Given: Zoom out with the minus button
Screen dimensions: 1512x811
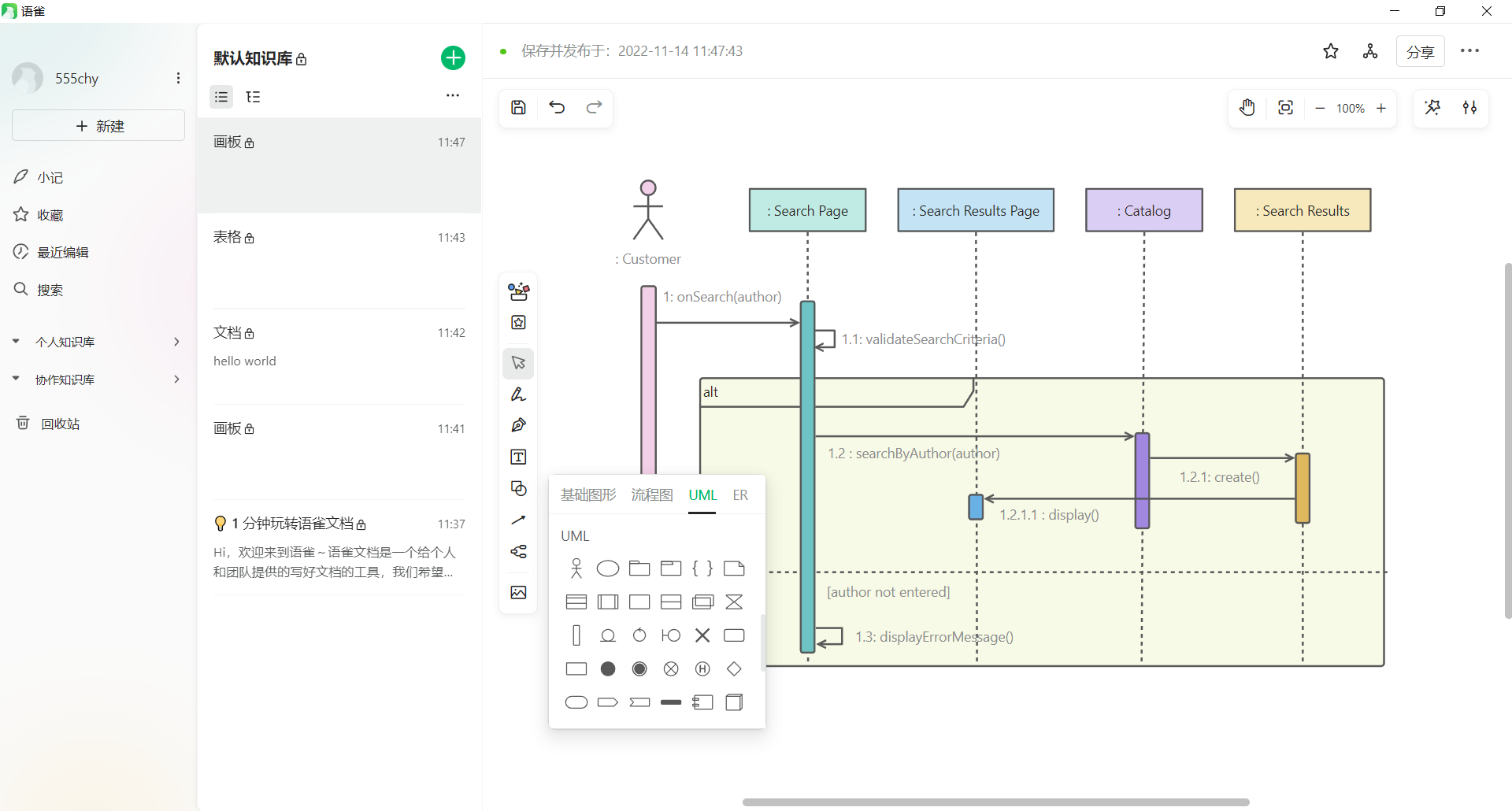Looking at the screenshot, I should coord(1320,109).
